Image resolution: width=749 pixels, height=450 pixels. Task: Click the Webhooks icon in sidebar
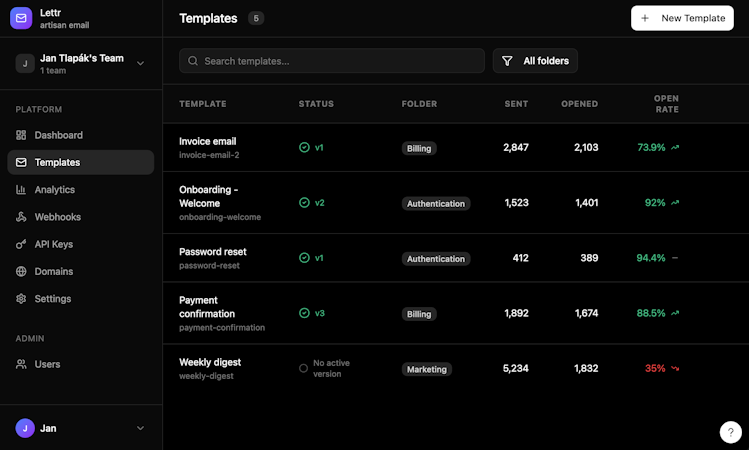tap(22, 217)
